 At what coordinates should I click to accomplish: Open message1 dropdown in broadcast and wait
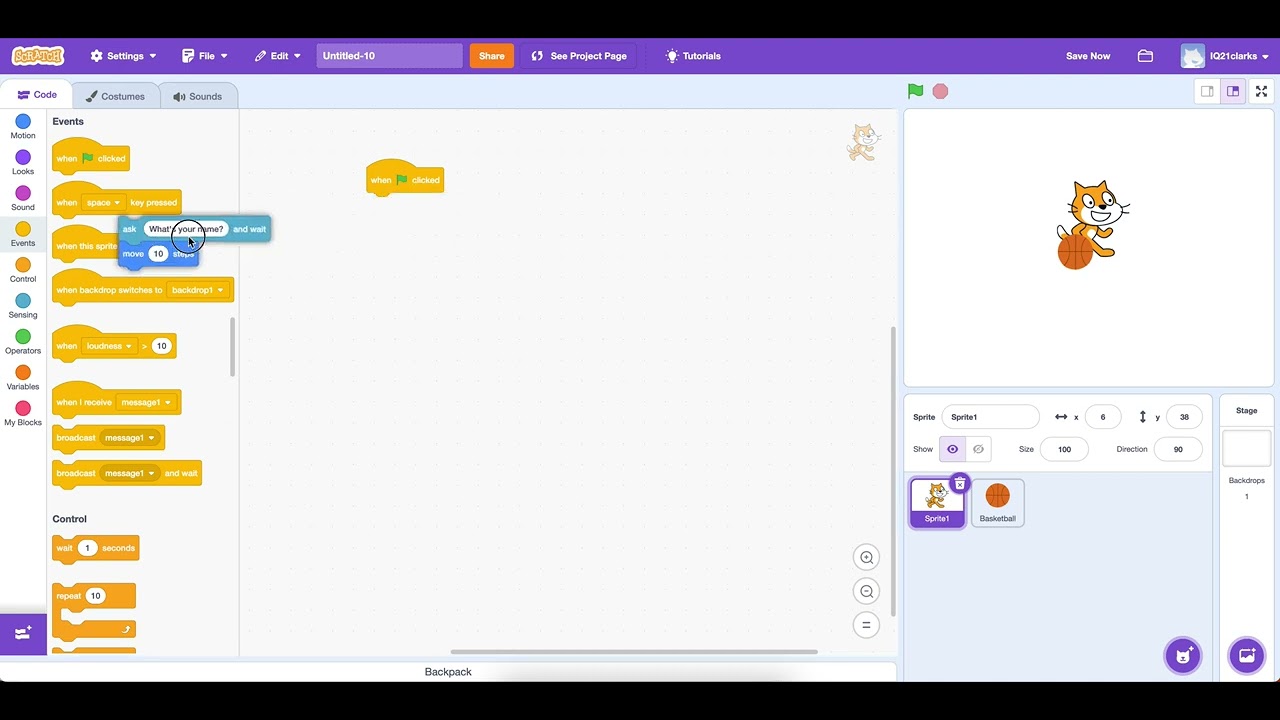(x=130, y=473)
